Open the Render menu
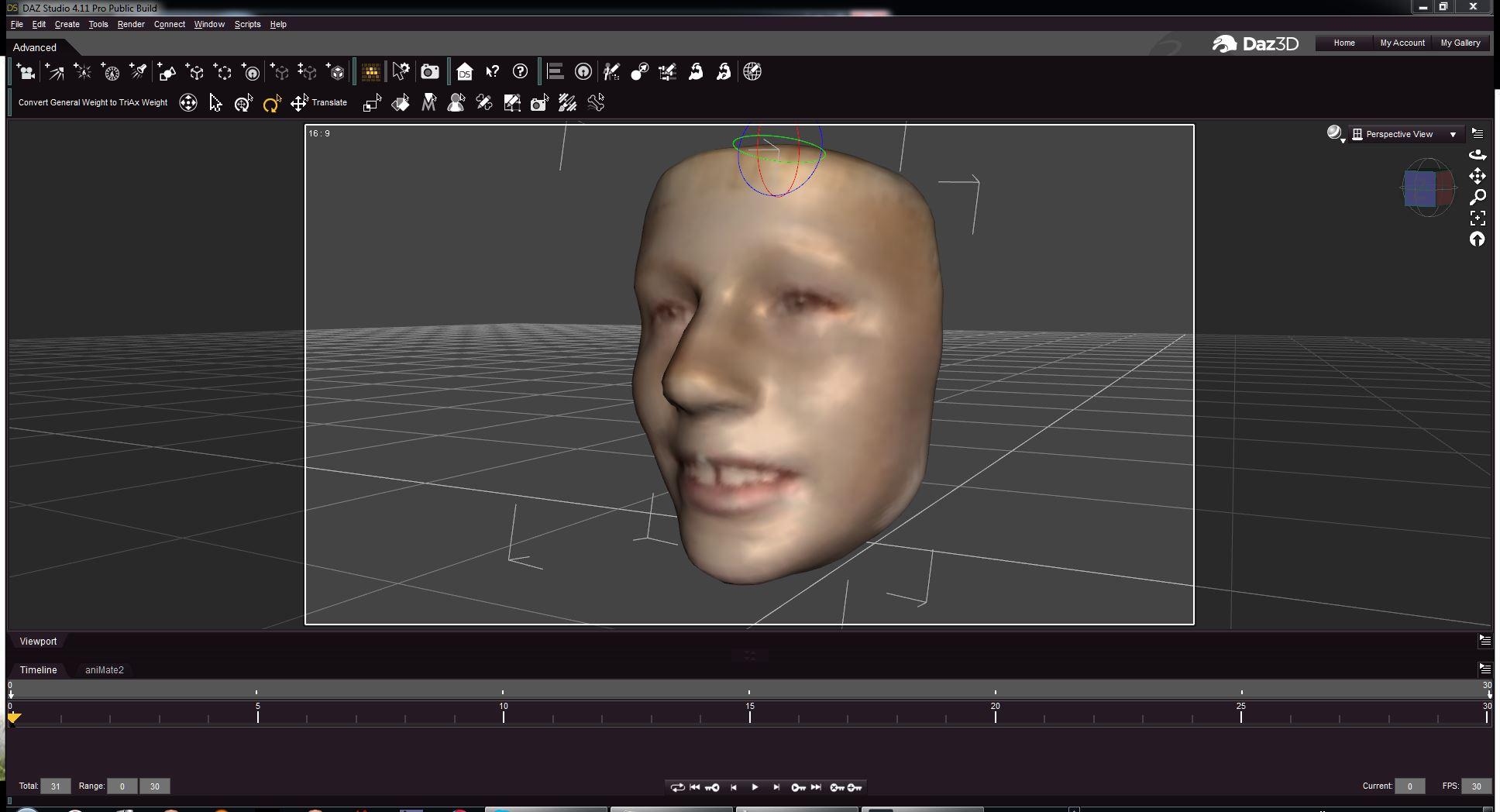Viewport: 1500px width, 812px height. click(x=131, y=24)
